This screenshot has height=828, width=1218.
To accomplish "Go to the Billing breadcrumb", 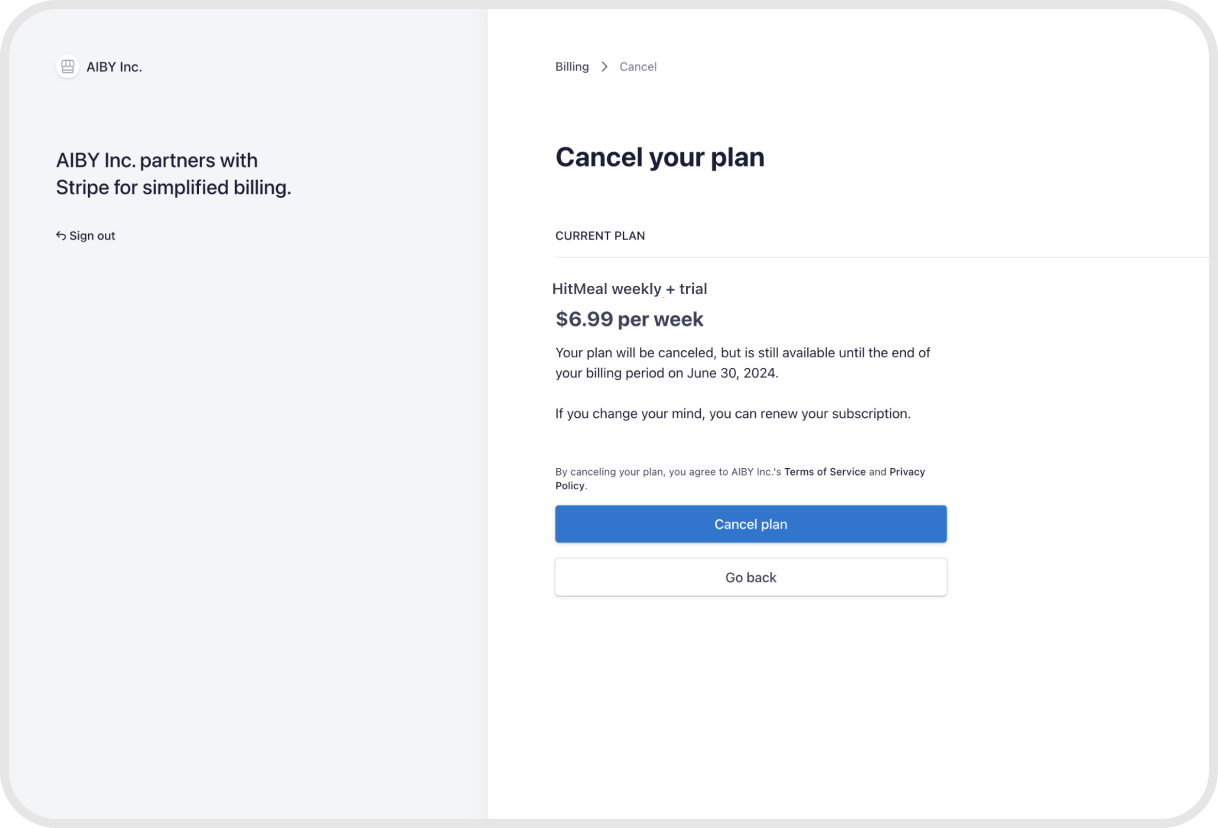I will [571, 67].
